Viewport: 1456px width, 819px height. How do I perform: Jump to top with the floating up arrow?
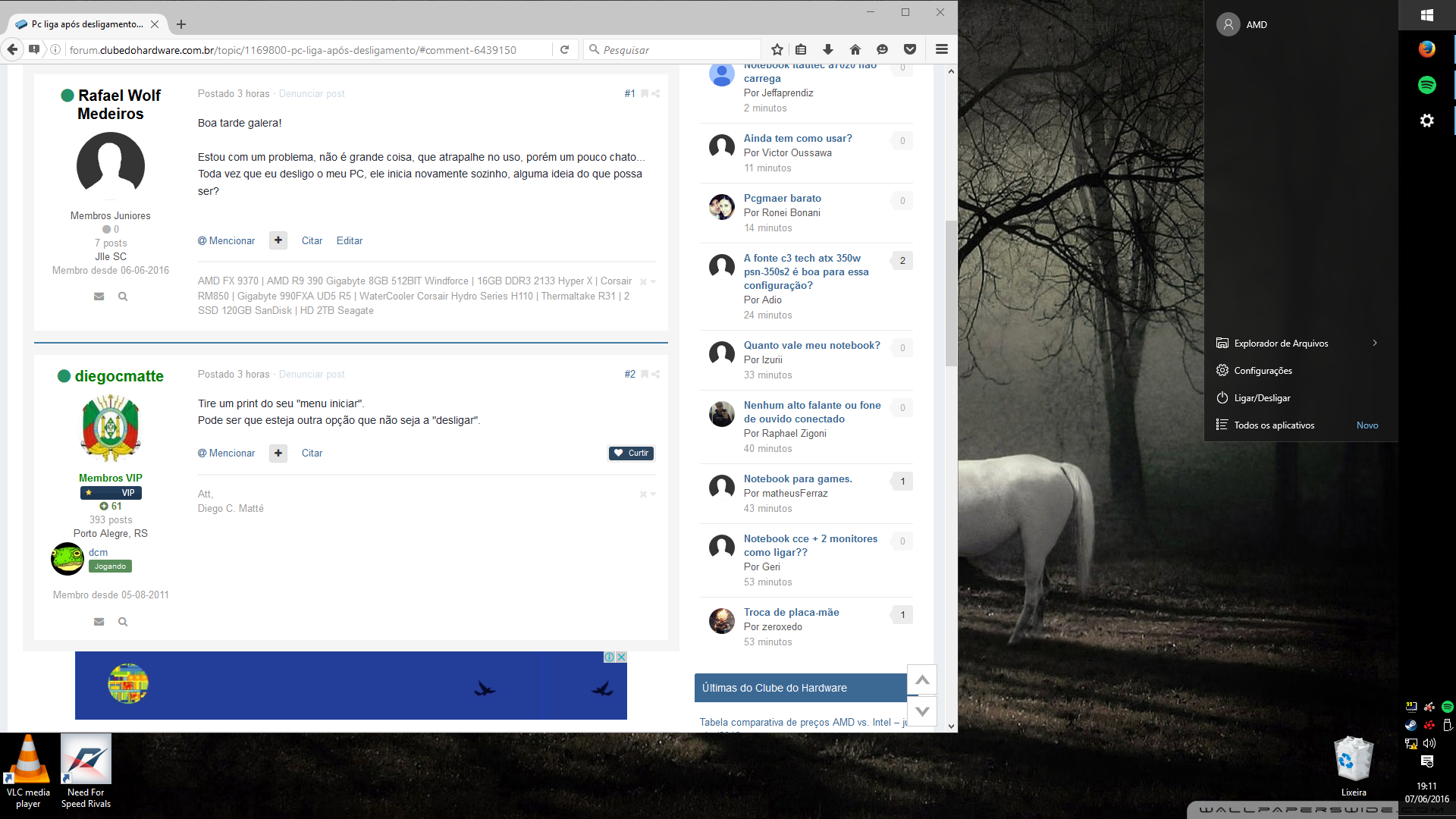click(922, 680)
